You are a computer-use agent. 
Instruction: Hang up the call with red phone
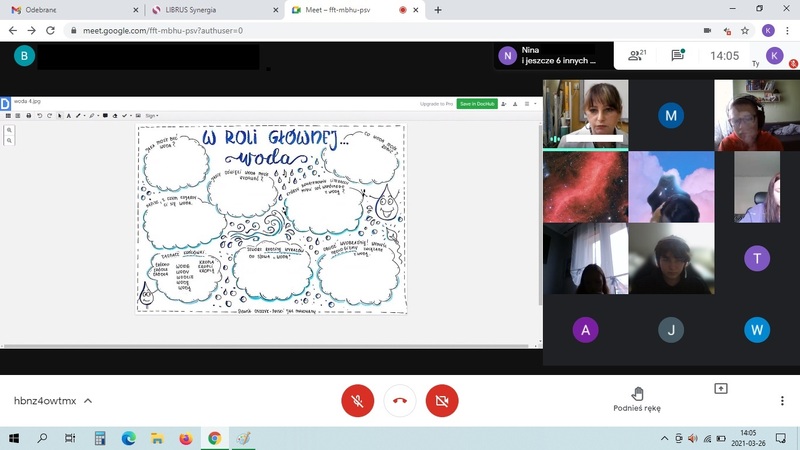point(399,401)
